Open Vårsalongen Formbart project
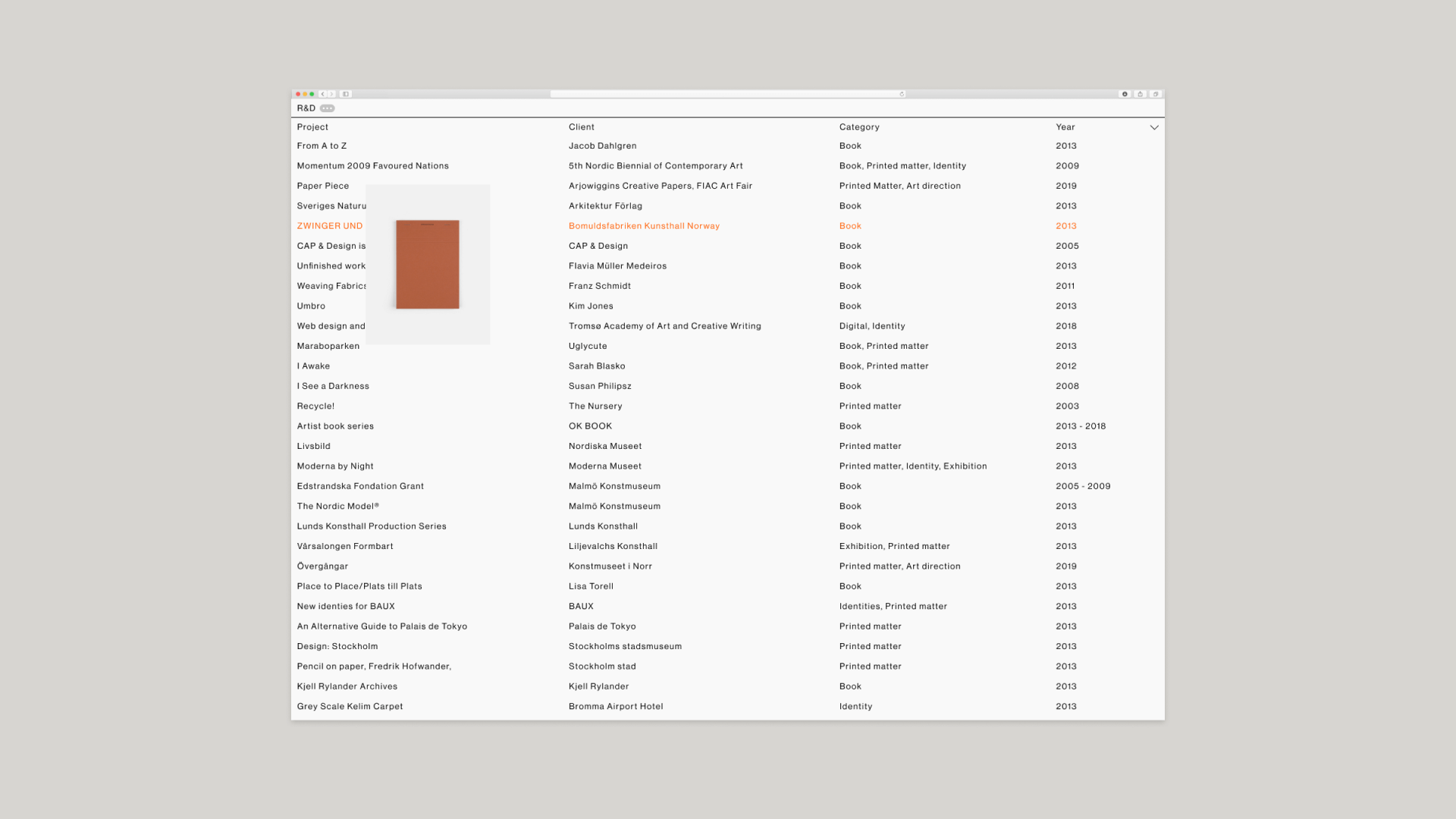The width and height of the screenshot is (1456, 819). pos(345,546)
